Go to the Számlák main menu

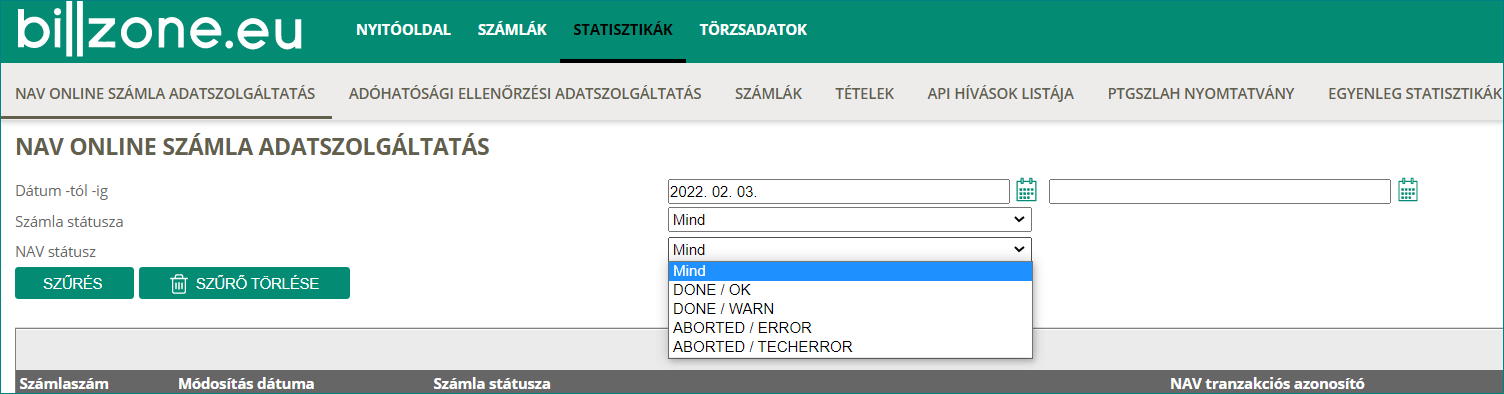pos(512,30)
